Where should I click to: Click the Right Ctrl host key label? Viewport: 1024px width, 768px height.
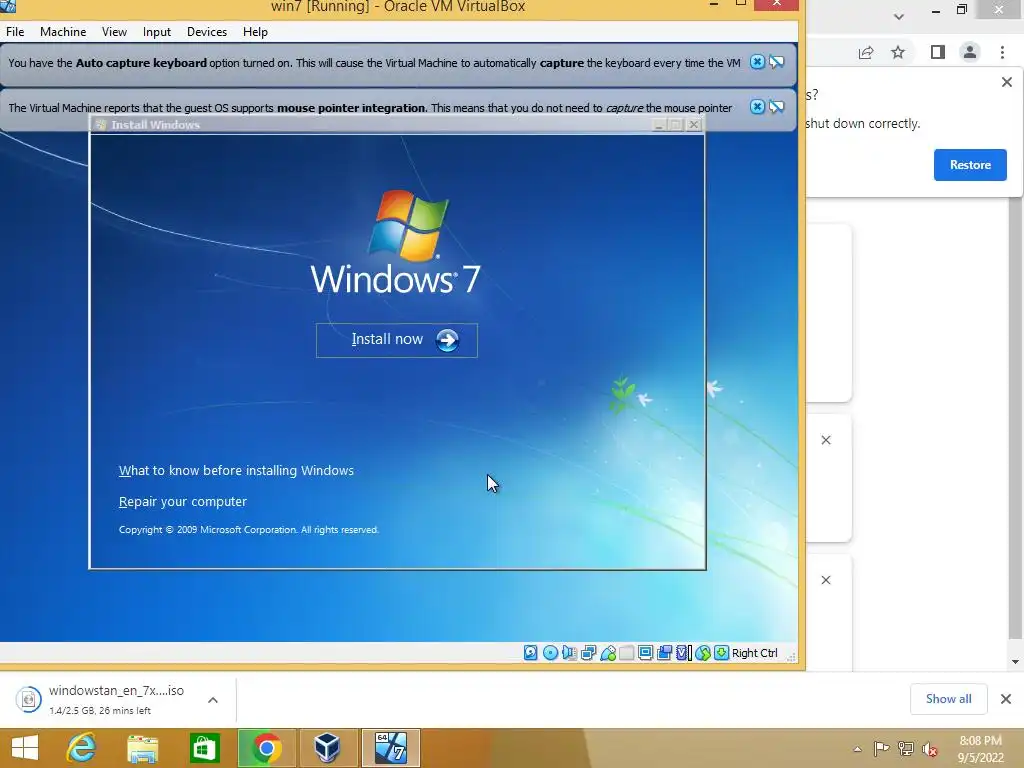pos(754,653)
